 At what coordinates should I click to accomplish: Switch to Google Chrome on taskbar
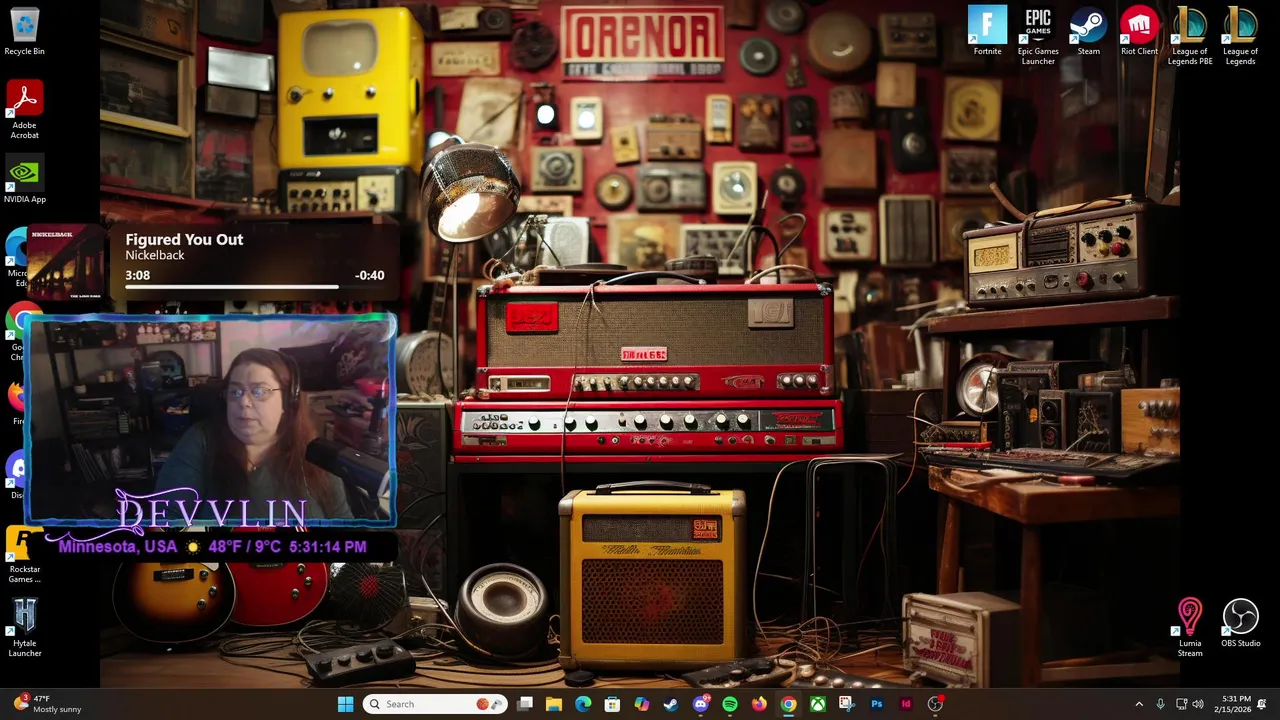click(788, 704)
